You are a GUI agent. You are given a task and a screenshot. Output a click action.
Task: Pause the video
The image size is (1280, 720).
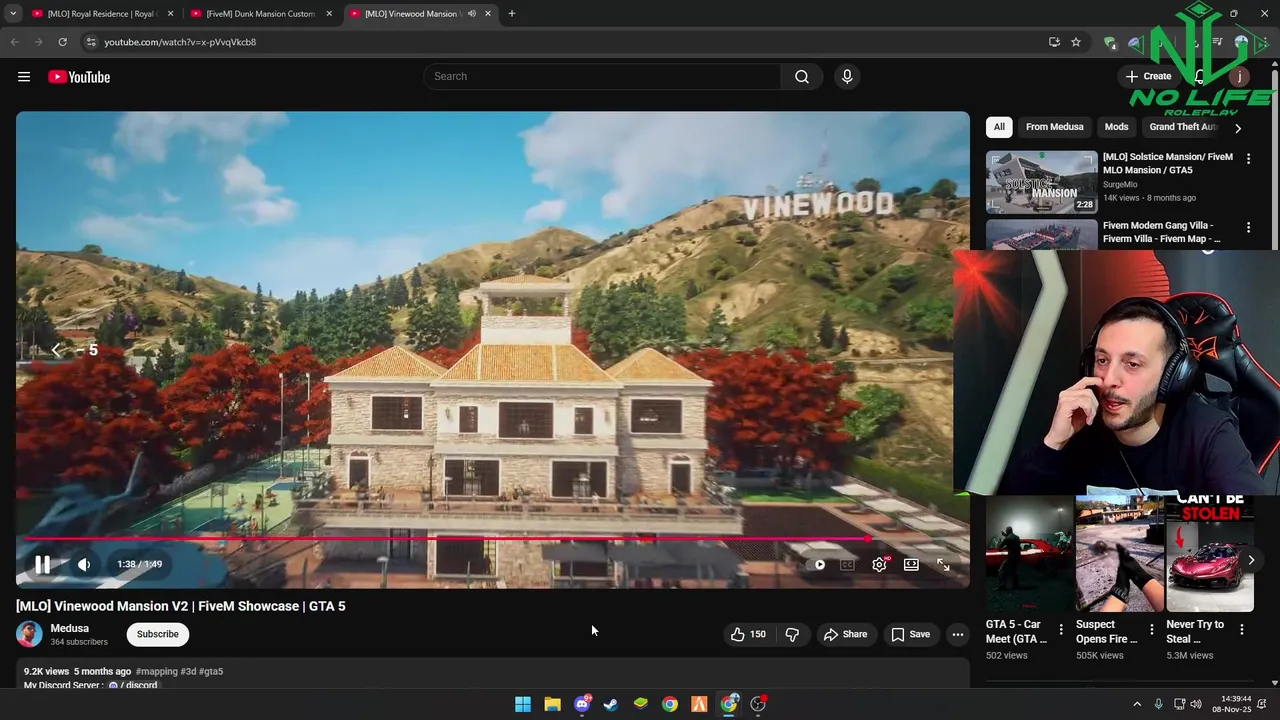pyautogui.click(x=42, y=564)
